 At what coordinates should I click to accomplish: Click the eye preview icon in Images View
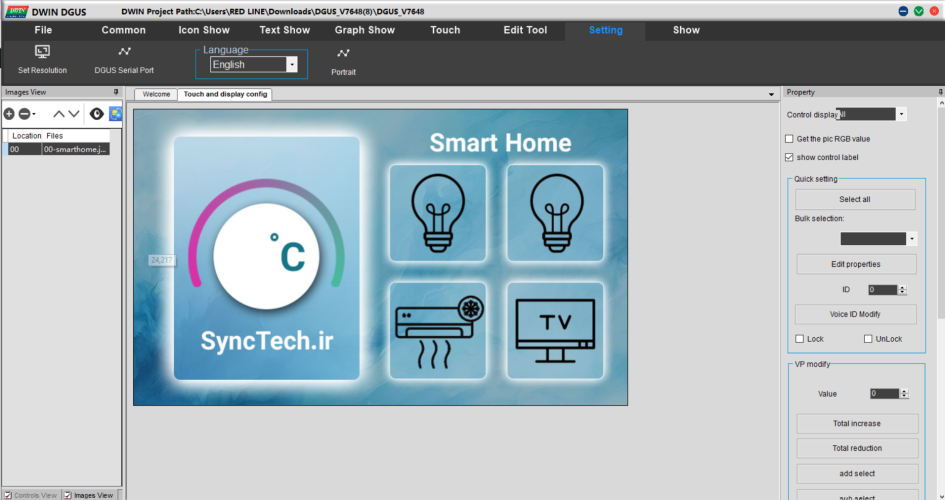[x=97, y=114]
